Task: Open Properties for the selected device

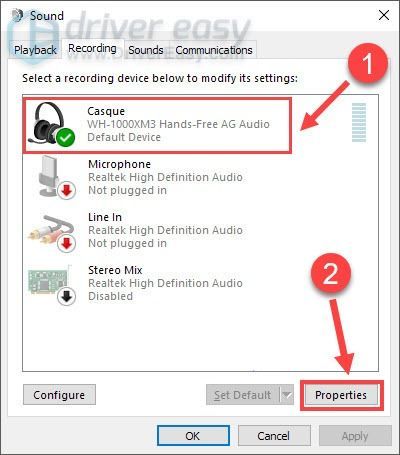Action: click(x=341, y=395)
